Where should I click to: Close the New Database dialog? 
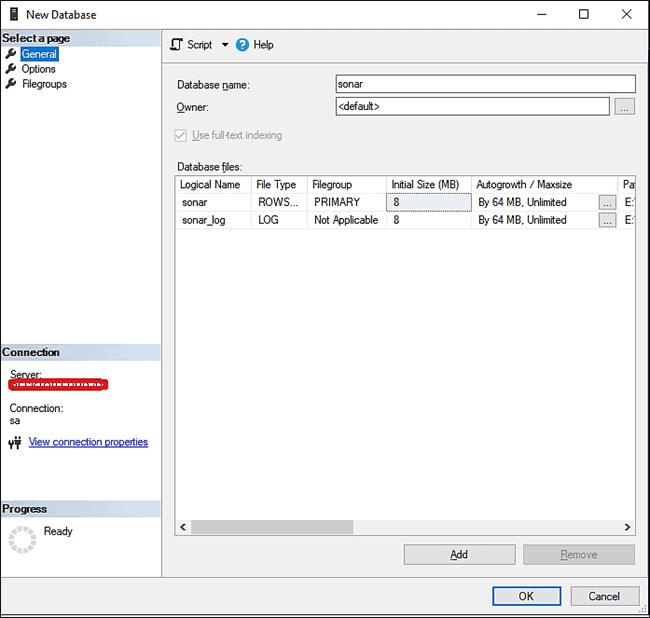pos(626,14)
